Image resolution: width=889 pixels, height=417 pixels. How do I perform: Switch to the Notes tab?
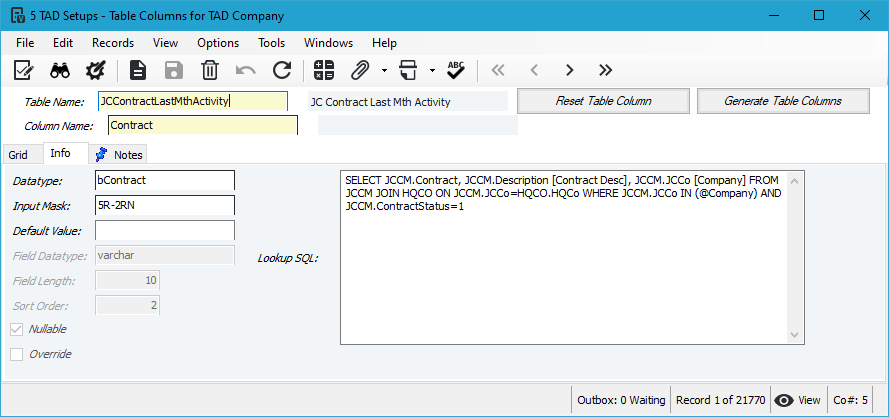pyautogui.click(x=118, y=154)
